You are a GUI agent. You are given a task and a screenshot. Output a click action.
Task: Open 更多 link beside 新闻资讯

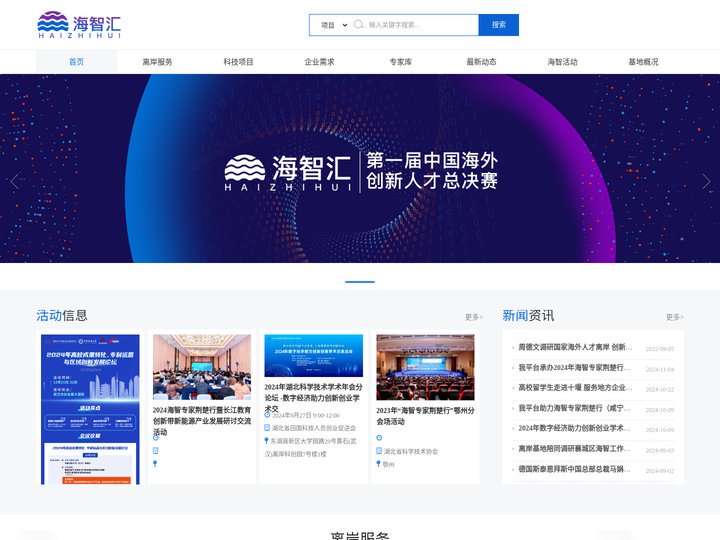pyautogui.click(x=675, y=317)
